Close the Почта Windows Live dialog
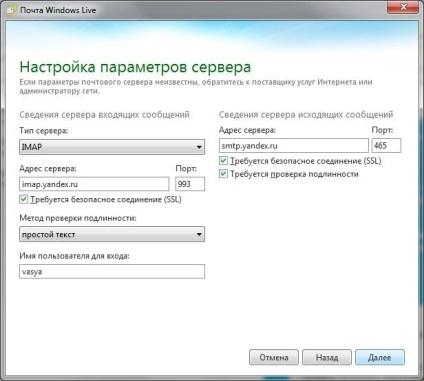Screen dimensions: 424x381 pyautogui.click(x=403, y=7)
